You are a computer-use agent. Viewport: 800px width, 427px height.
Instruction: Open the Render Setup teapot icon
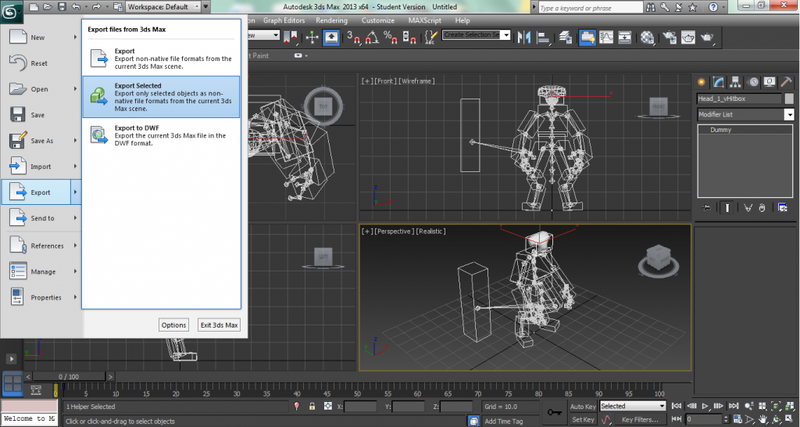(670, 37)
